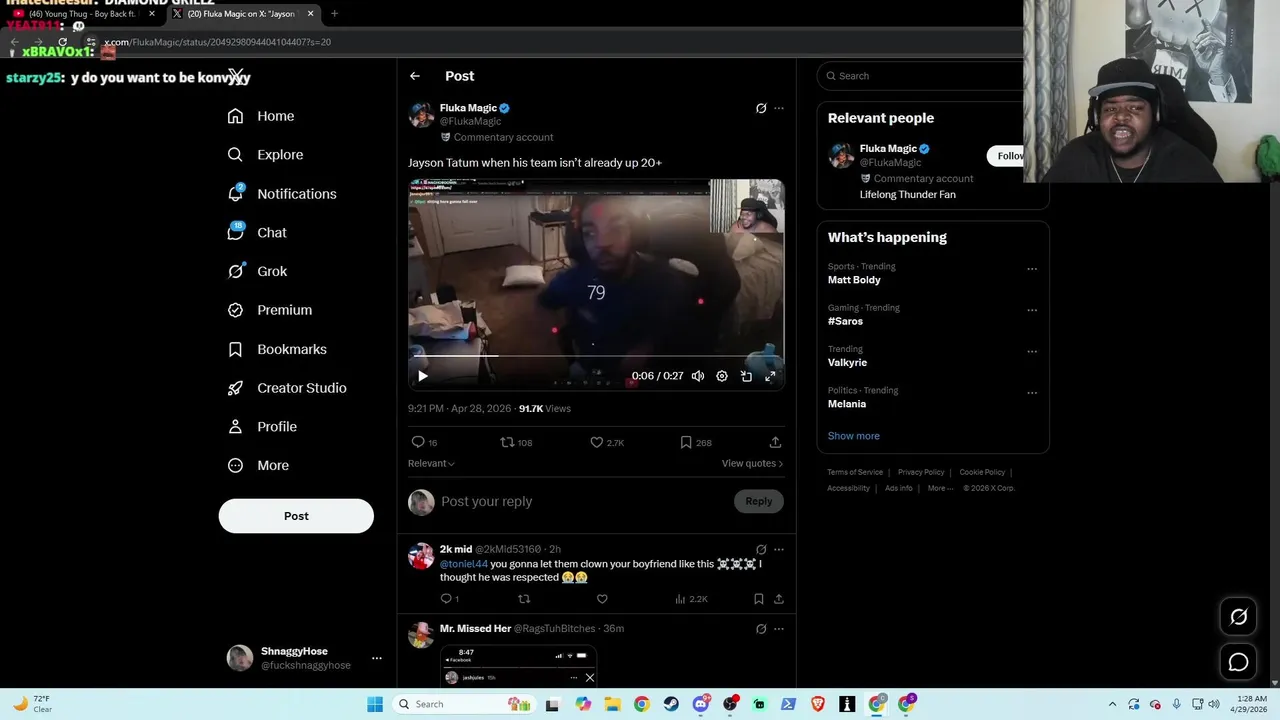
Task: Open Chat in X sidebar
Action: click(x=257, y=232)
